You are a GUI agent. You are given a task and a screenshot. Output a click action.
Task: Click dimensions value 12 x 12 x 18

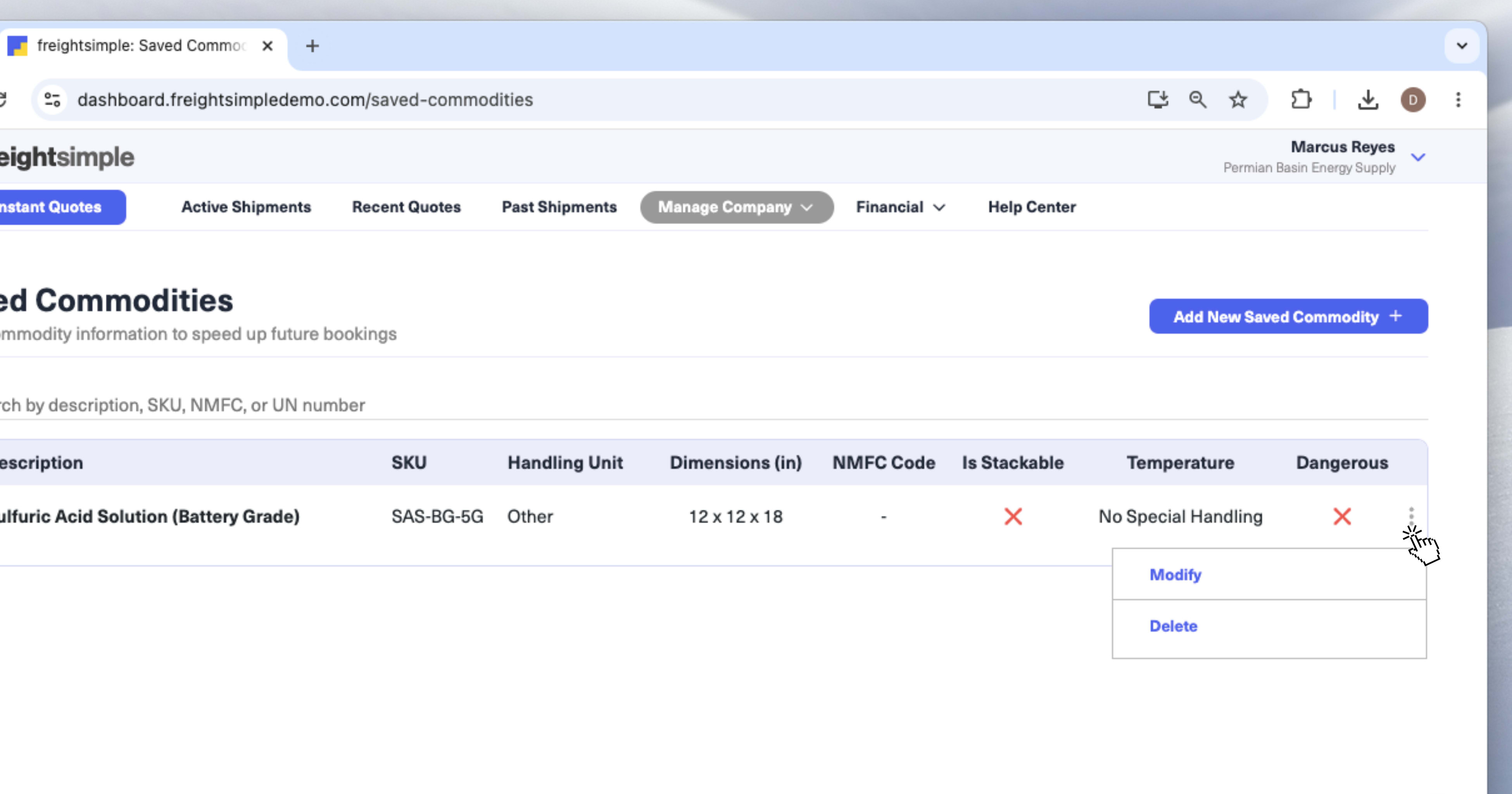pos(735,517)
